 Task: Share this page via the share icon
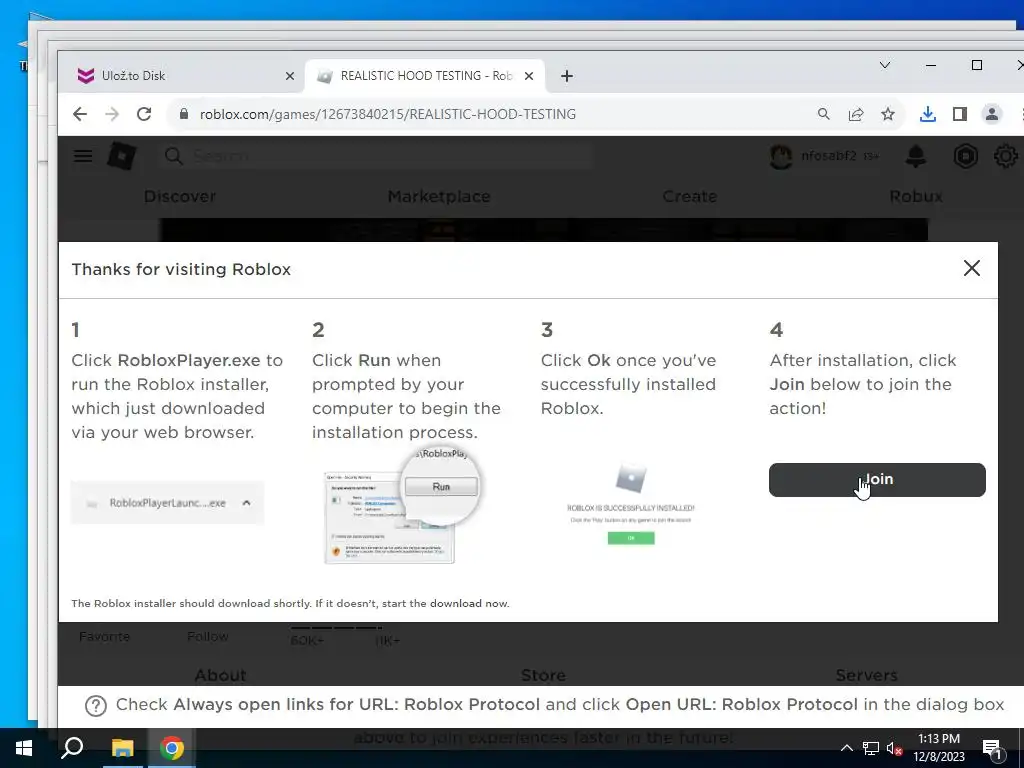point(856,114)
